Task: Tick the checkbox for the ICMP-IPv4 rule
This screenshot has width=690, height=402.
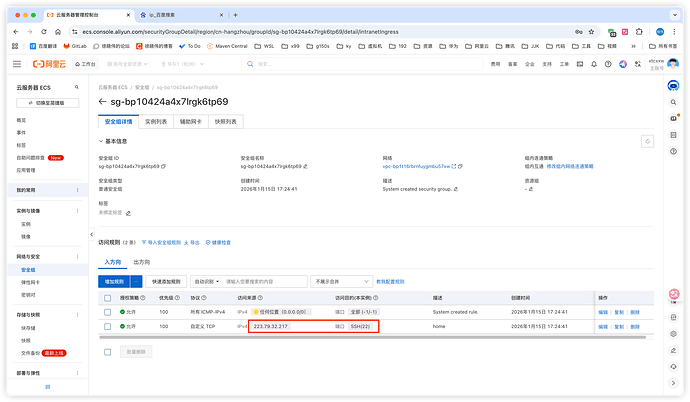Action: click(x=108, y=312)
